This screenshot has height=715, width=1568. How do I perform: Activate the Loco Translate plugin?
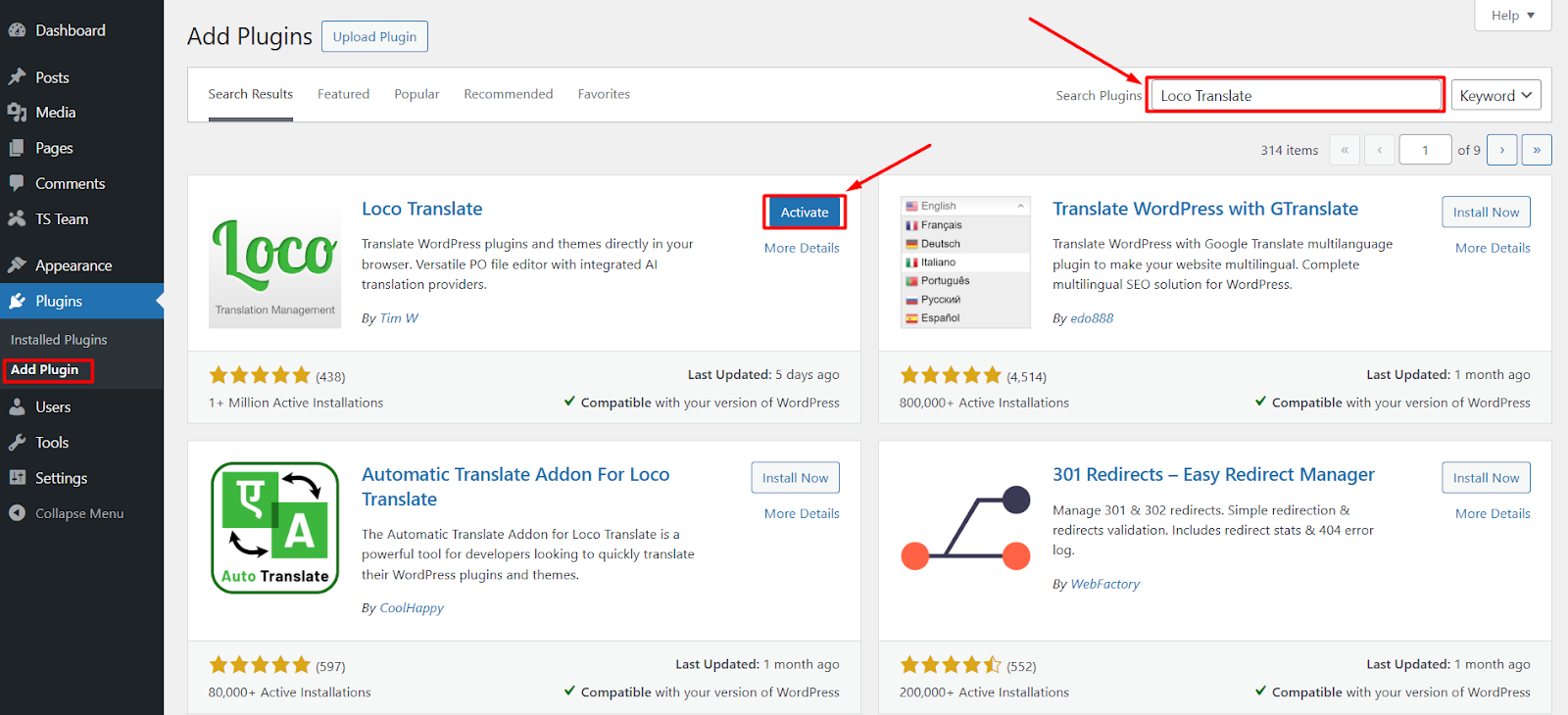804,213
